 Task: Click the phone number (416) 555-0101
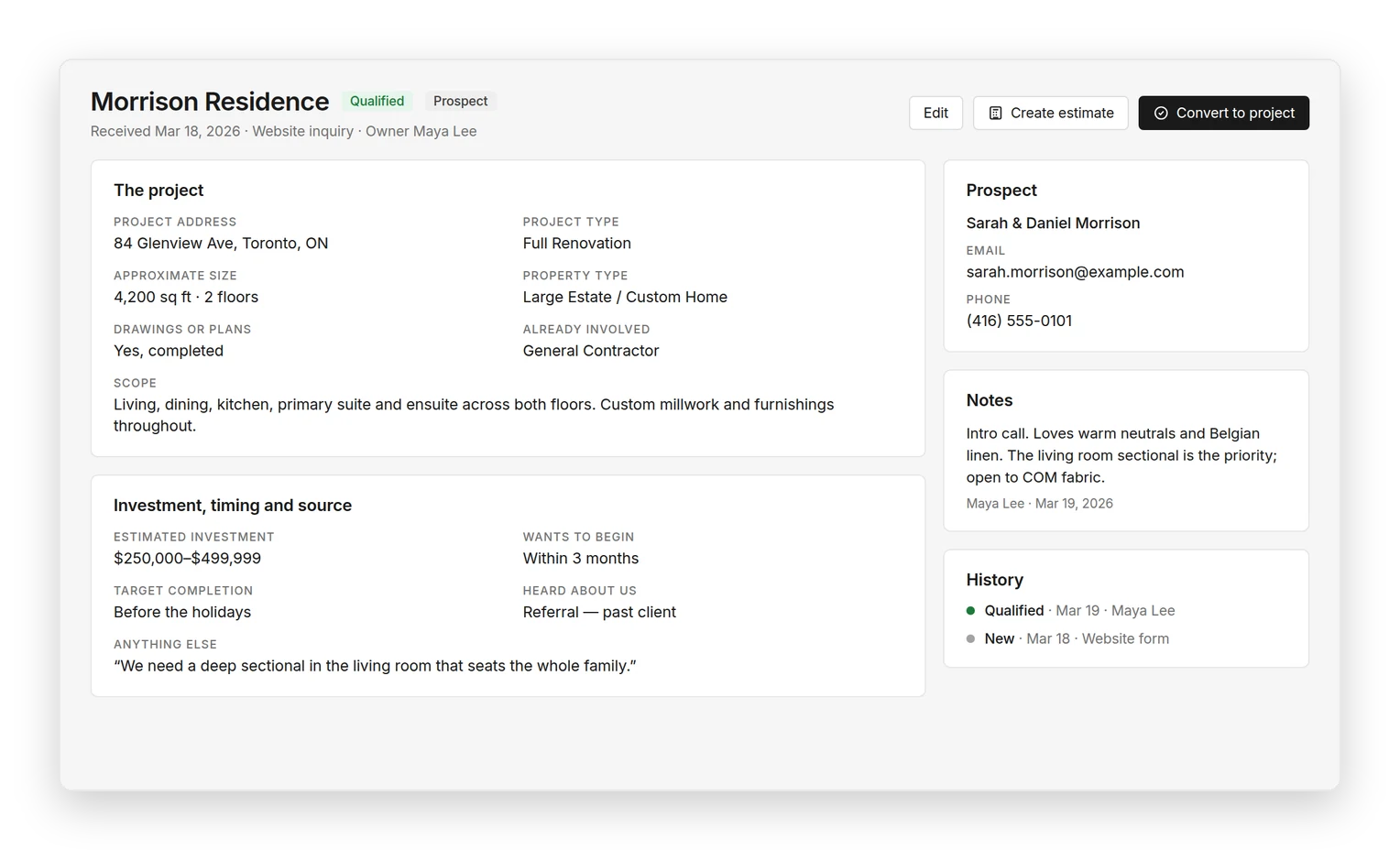click(1019, 321)
